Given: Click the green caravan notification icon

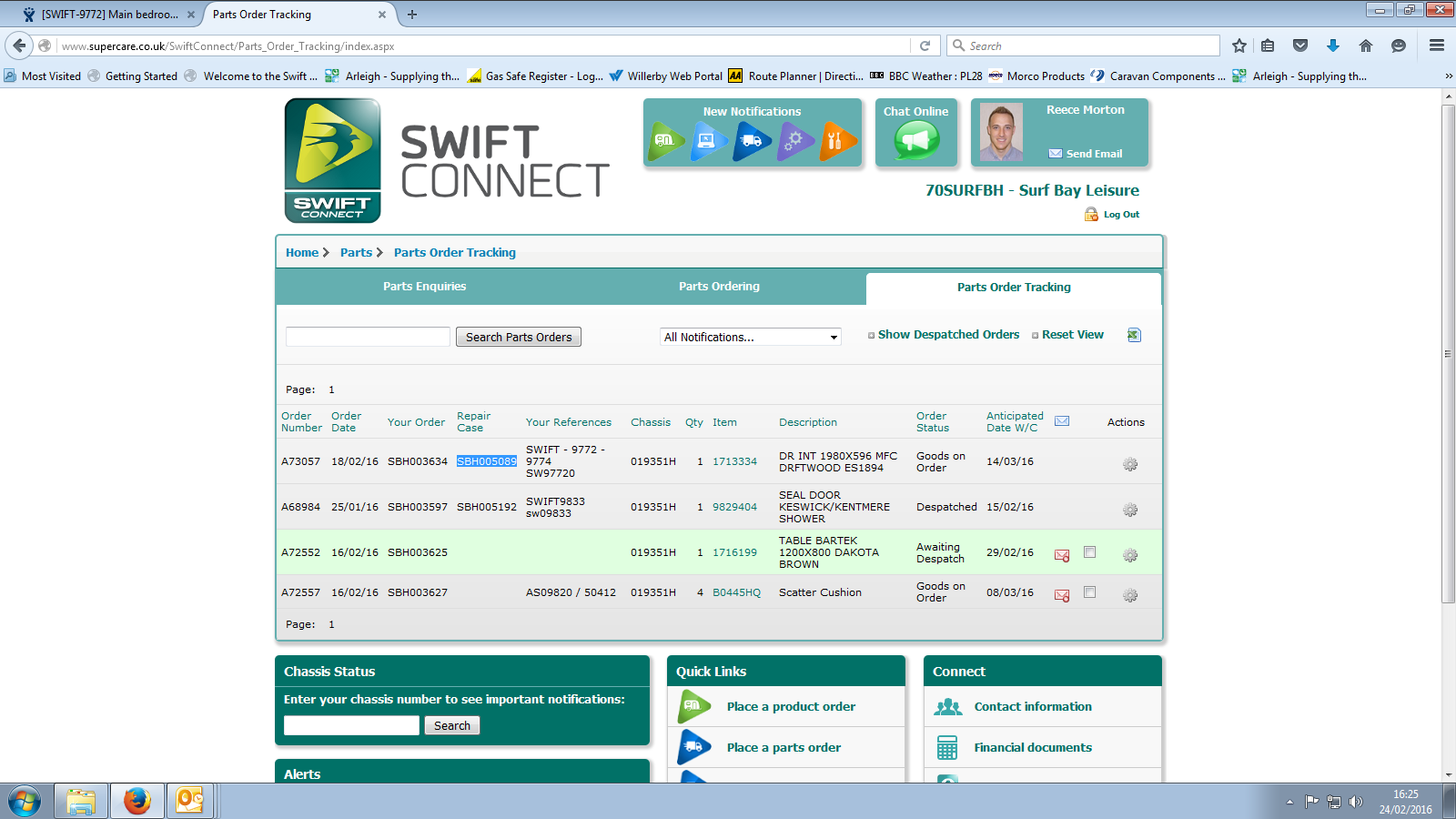Looking at the screenshot, I should (x=666, y=141).
